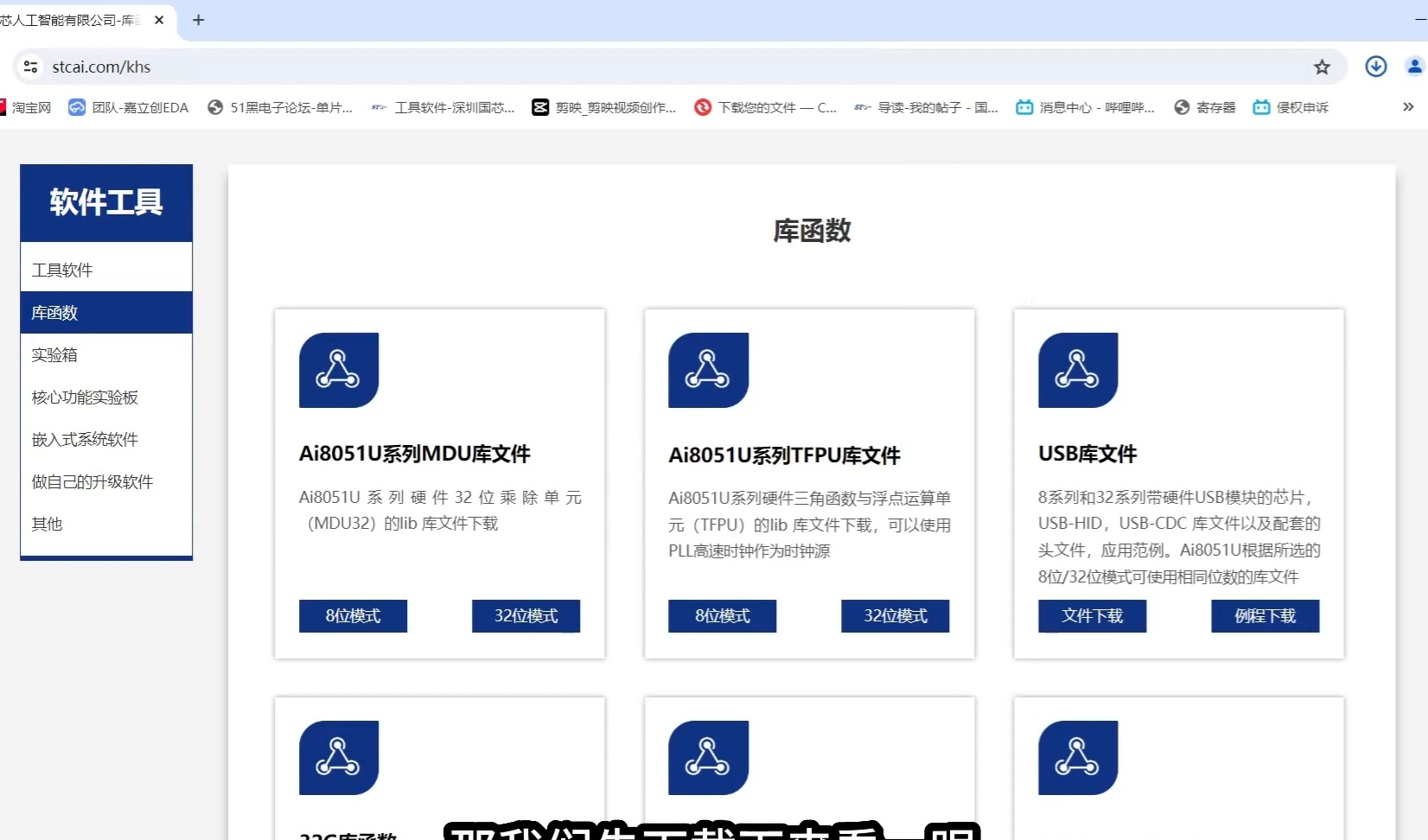This screenshot has width=1428, height=840.
Task: Select 工具软件 in the sidebar menu
Action: (106, 270)
